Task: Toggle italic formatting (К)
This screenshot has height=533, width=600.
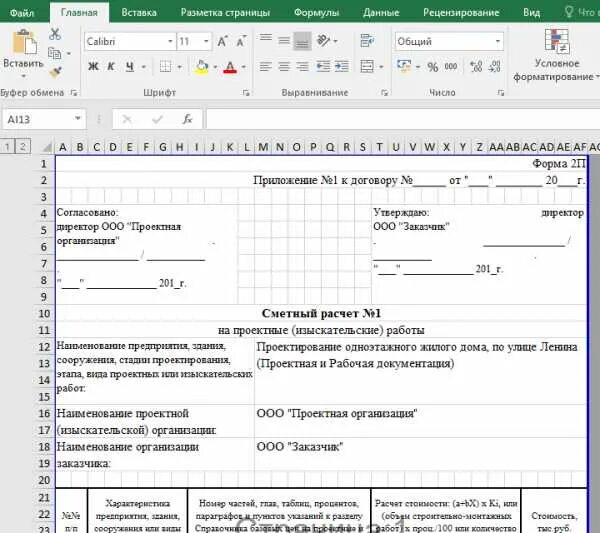Action: 111,67
